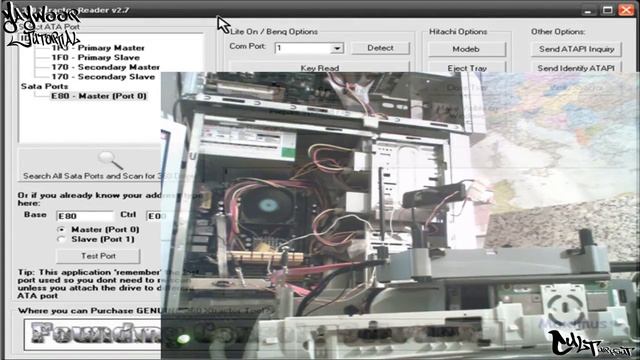
Task: Click the Sata Ports tree heading
Action: (x=44, y=86)
